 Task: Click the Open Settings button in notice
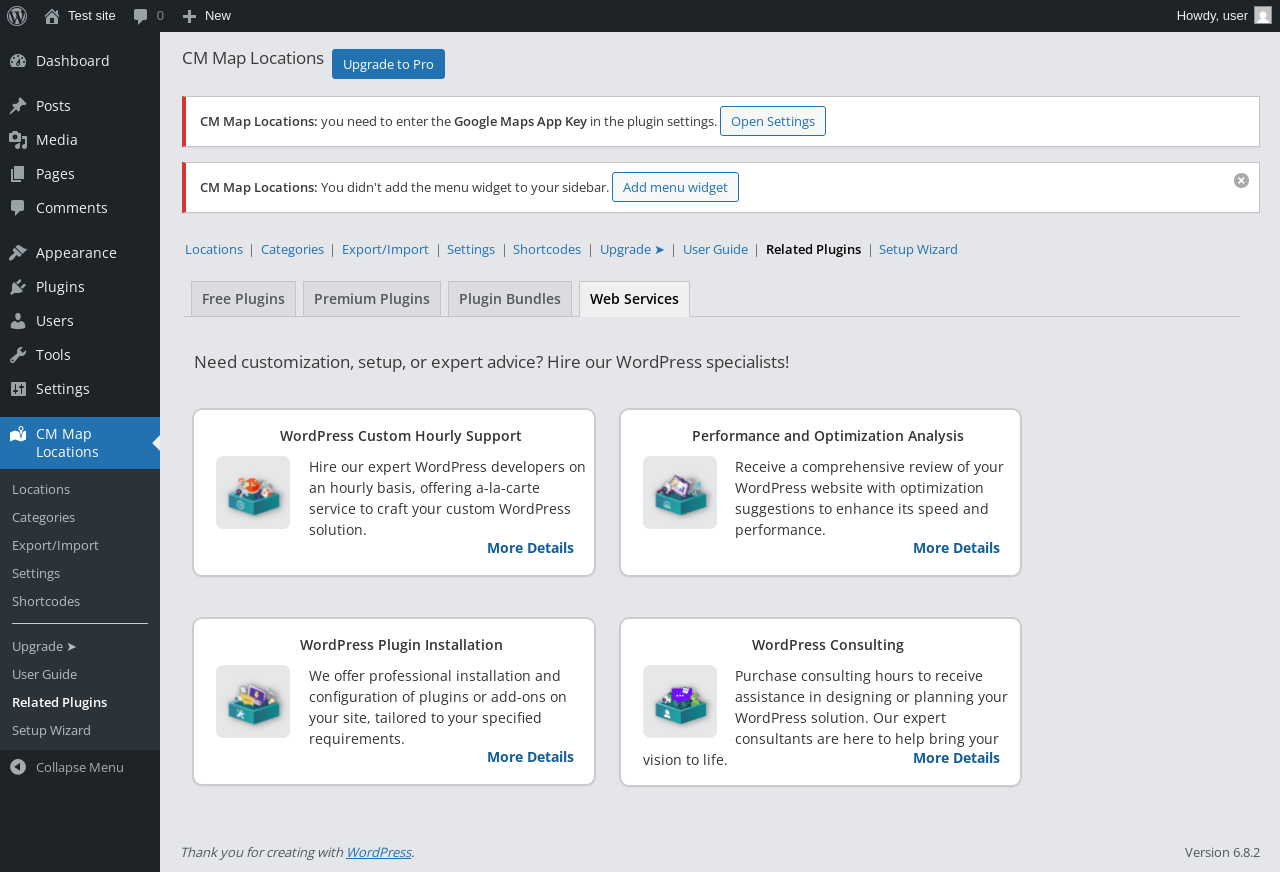[x=773, y=121]
